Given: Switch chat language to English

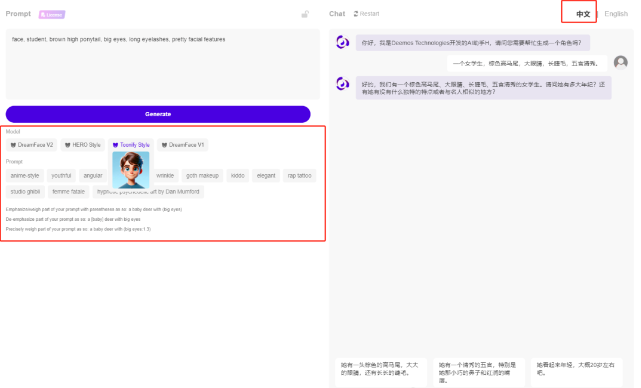Looking at the screenshot, I should 616,14.
